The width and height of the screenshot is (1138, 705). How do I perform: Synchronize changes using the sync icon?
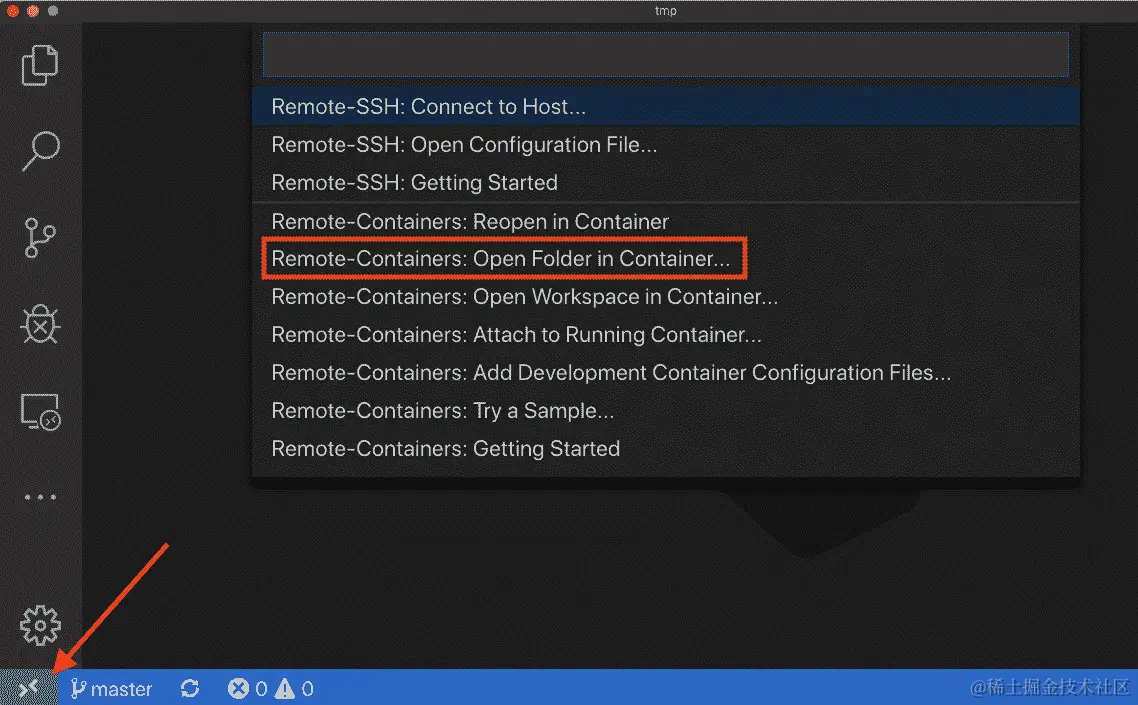(x=190, y=688)
